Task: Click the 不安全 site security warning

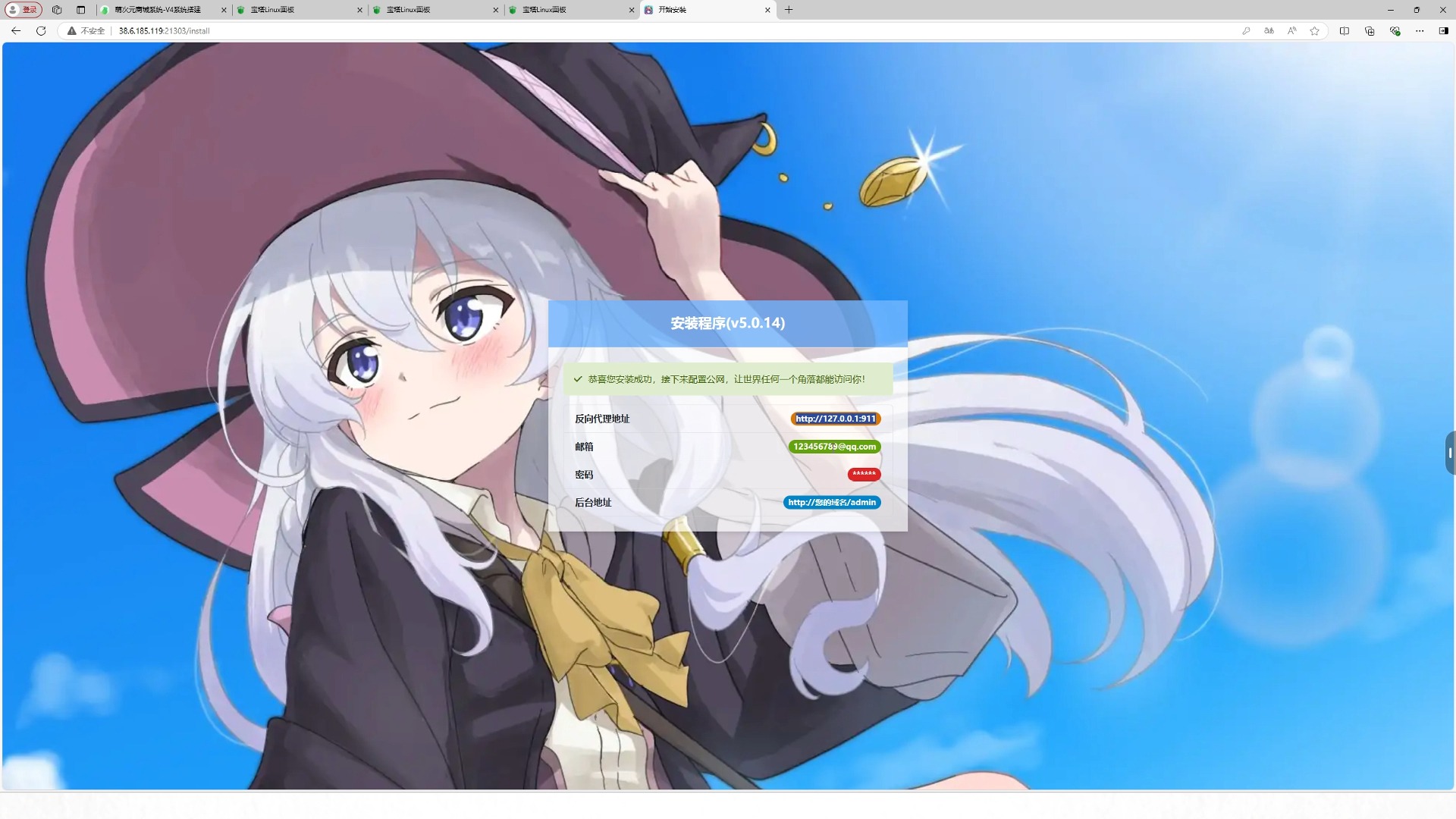Action: pyautogui.click(x=86, y=31)
